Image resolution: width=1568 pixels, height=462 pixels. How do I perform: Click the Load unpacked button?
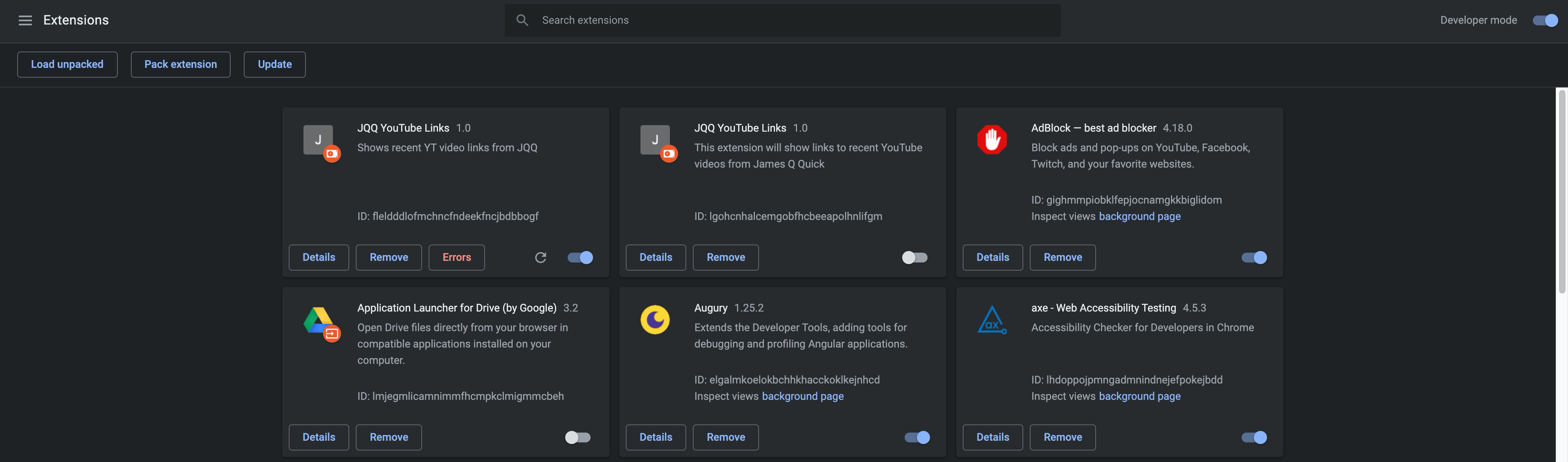(67, 65)
